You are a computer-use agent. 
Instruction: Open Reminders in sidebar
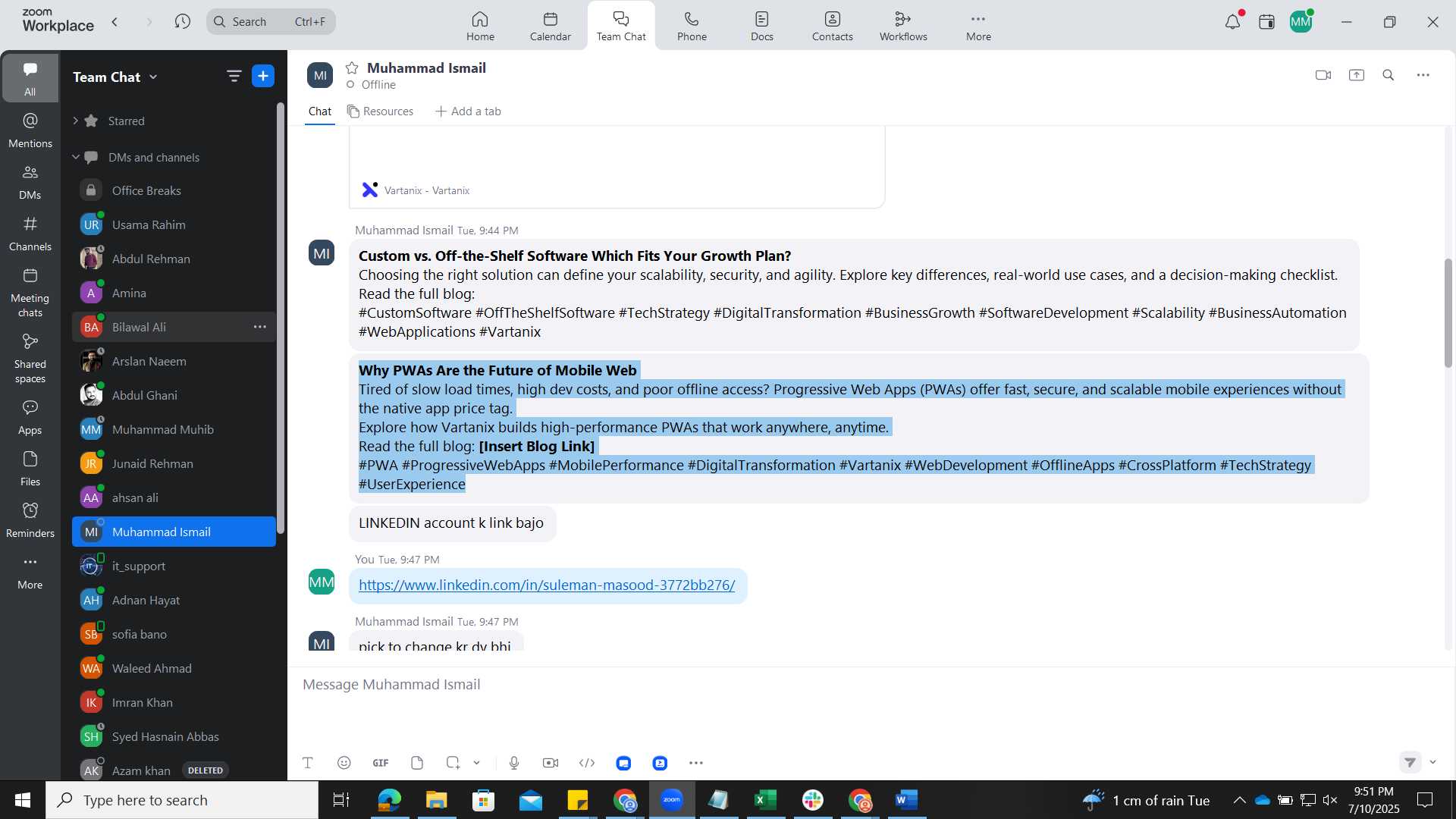coord(30,519)
